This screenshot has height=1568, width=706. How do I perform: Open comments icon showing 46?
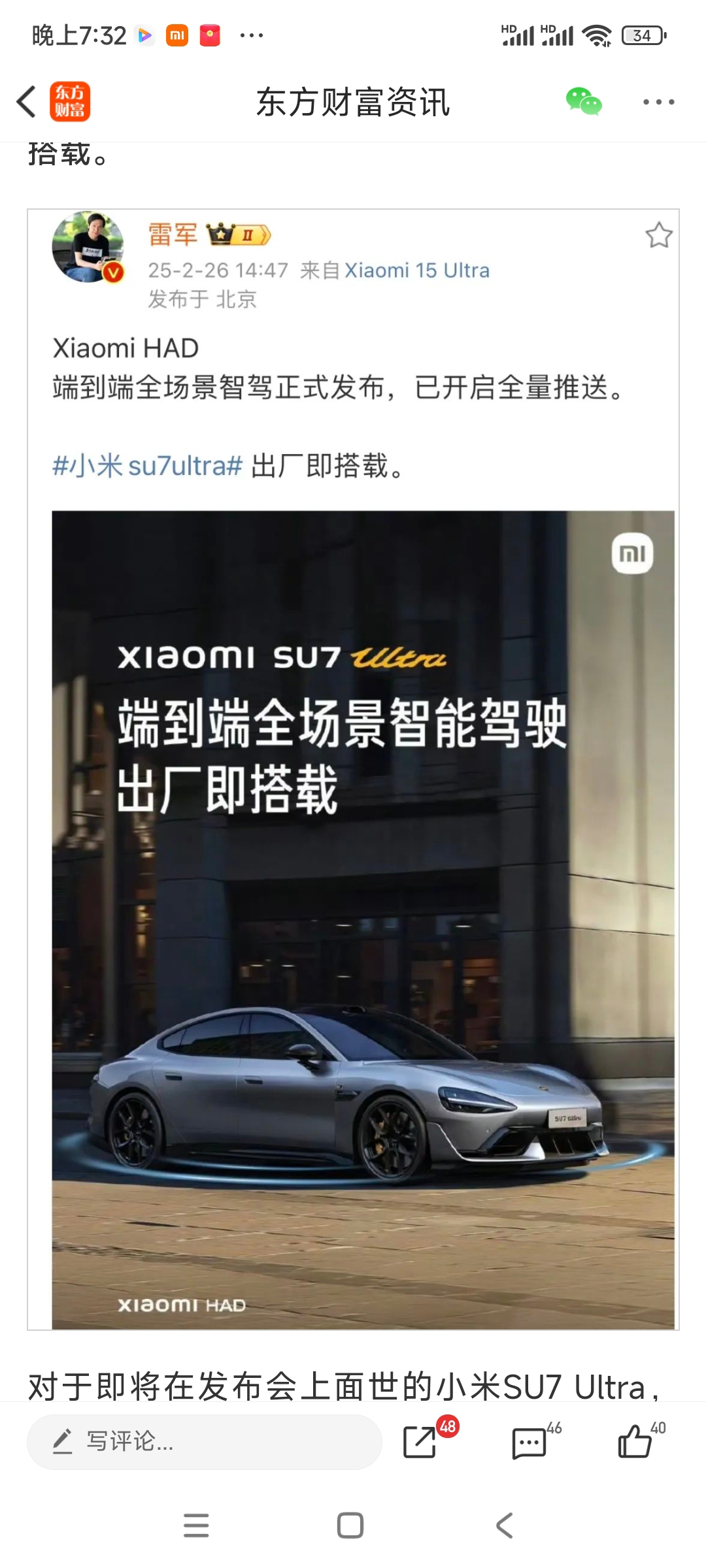pos(529,1441)
